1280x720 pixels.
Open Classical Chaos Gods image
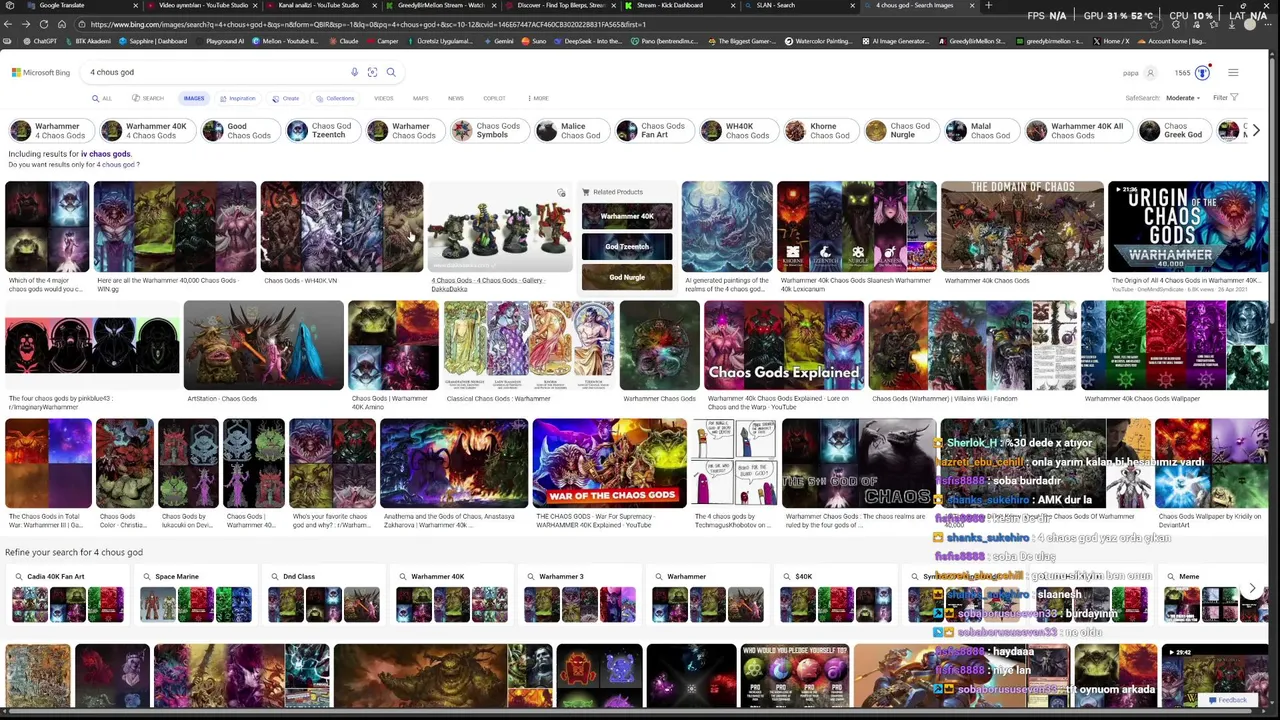tap(529, 345)
